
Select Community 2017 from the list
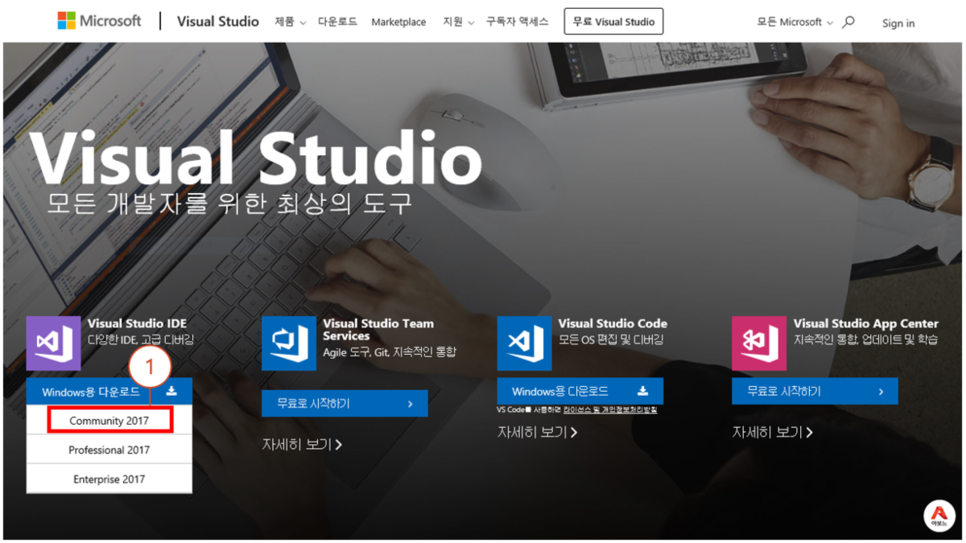point(109,421)
